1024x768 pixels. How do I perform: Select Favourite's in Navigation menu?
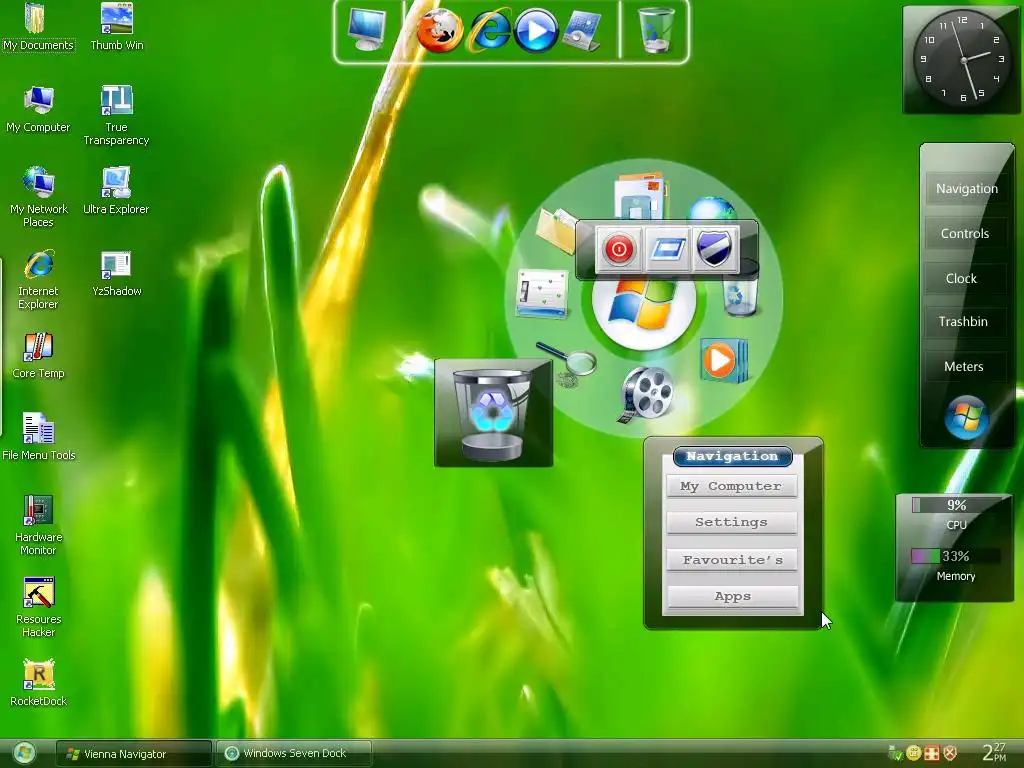coord(731,560)
